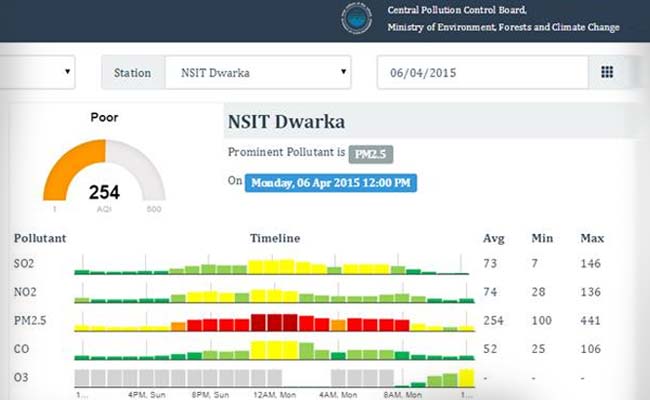The height and width of the screenshot is (400, 650).
Task: Select the dark red bars in the PM2.5 timeline
Action: tap(274, 323)
